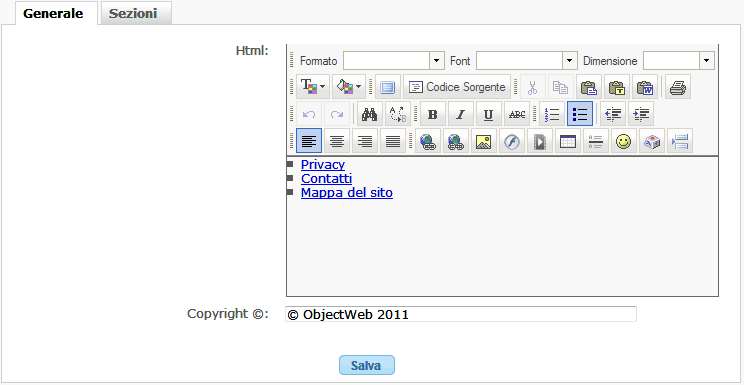This screenshot has width=744, height=385.
Task: Insert an image using the picture icon
Action: (x=484, y=141)
